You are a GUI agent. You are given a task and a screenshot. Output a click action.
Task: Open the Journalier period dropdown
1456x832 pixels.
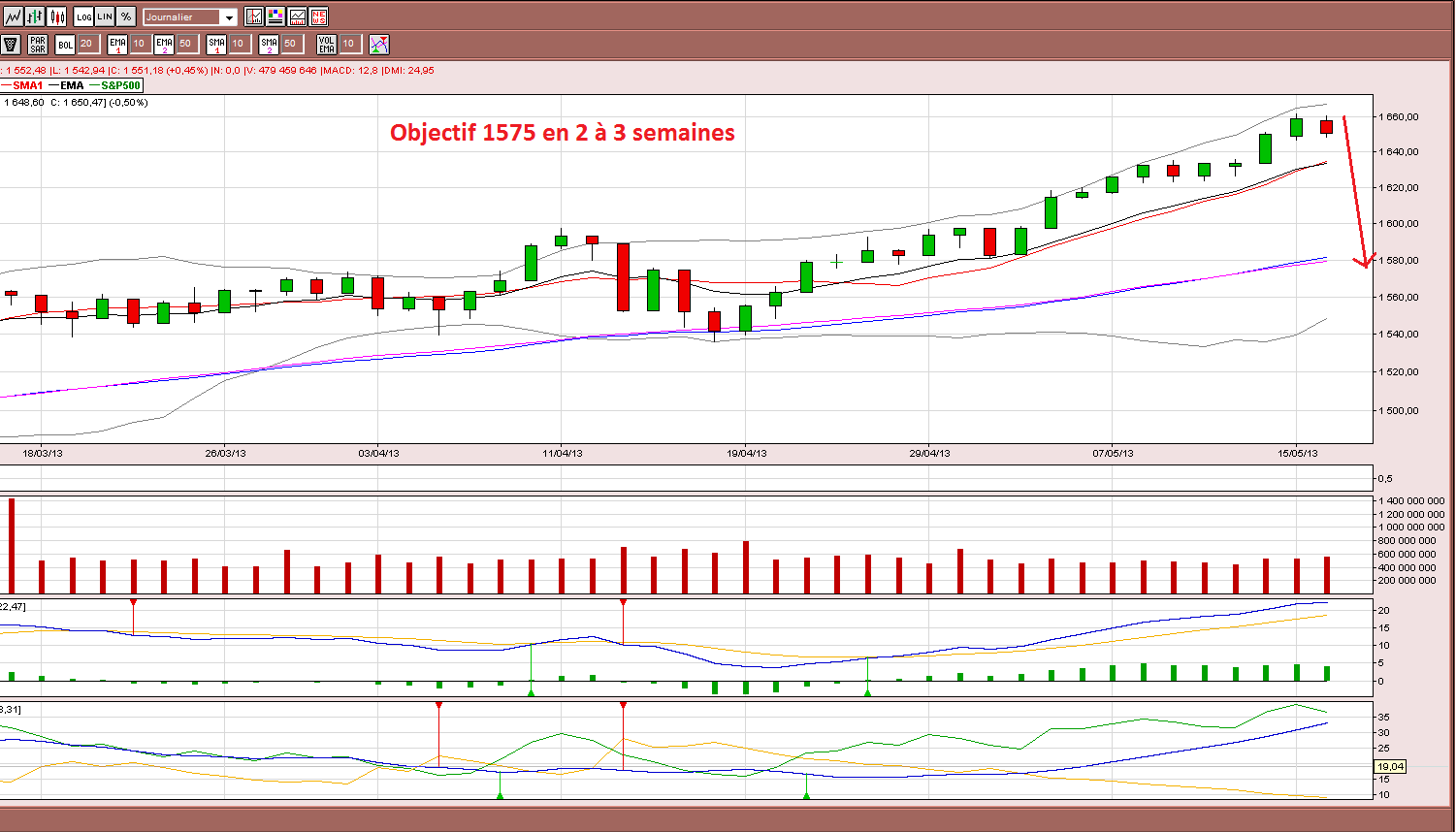[229, 17]
